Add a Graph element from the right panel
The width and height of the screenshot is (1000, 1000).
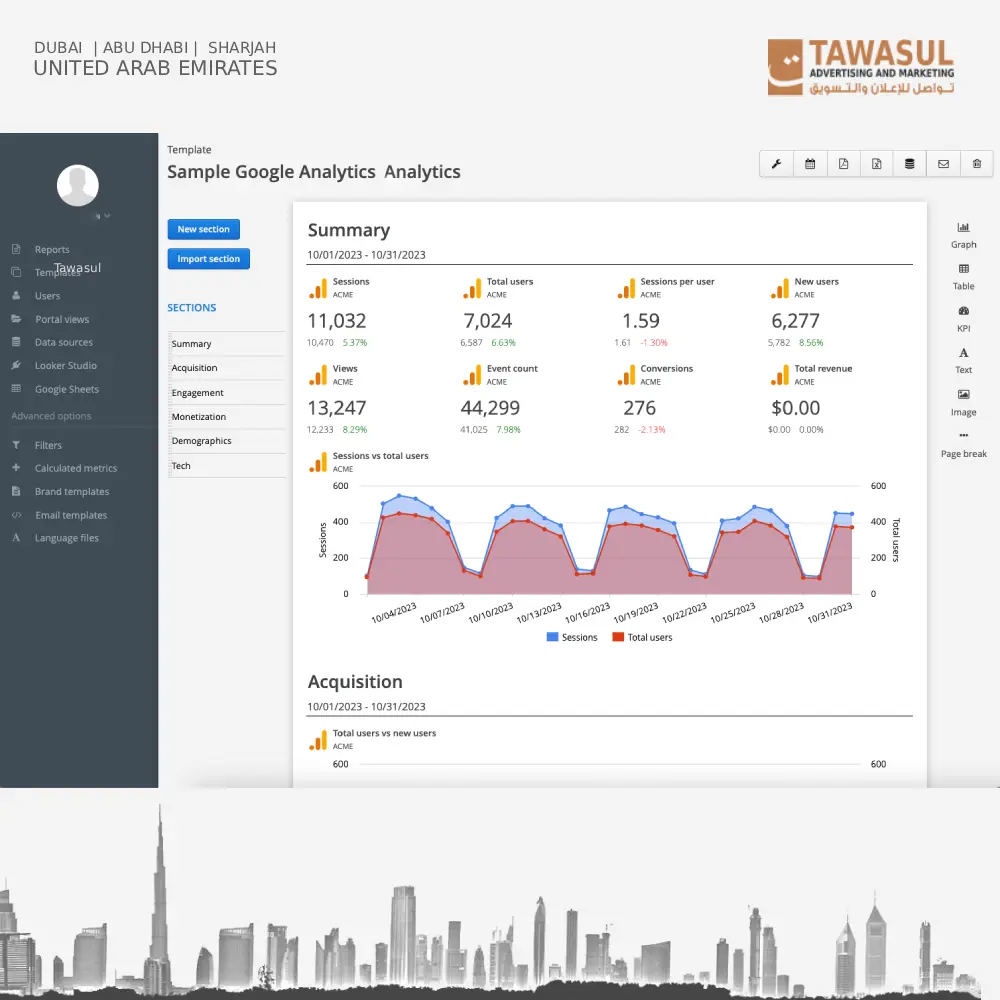pos(962,235)
